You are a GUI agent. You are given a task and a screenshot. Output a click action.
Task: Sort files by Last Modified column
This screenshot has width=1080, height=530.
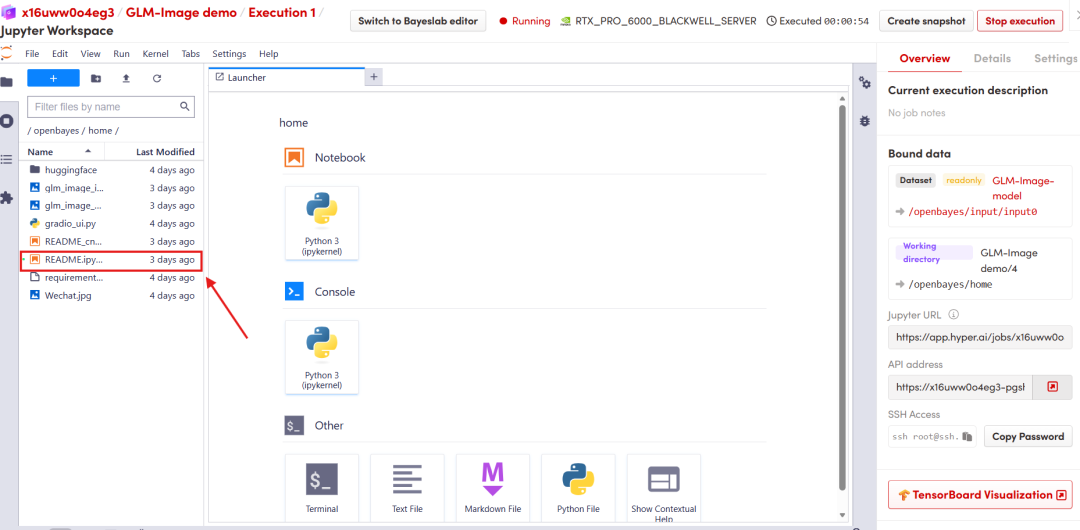[x=165, y=152]
